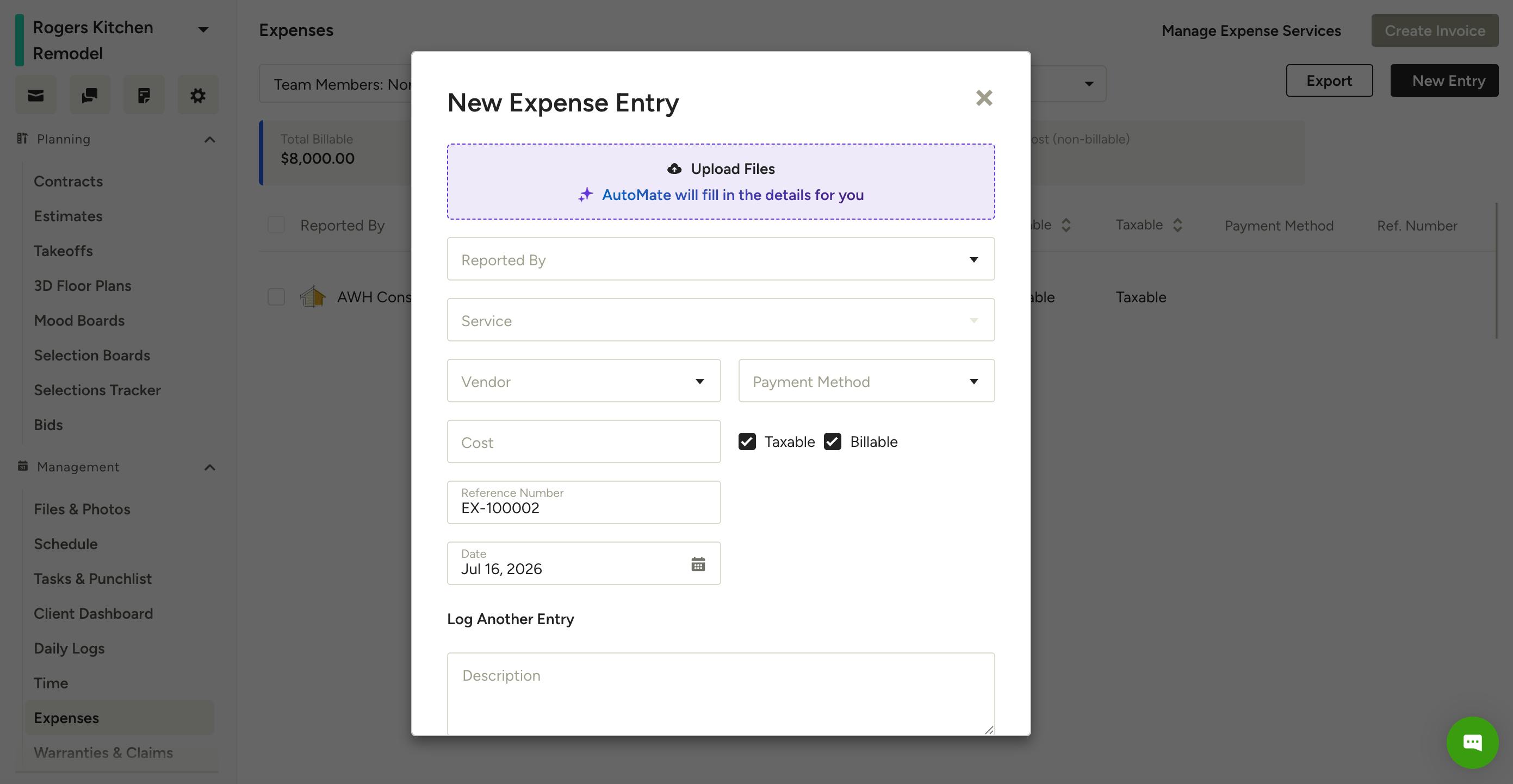Click the New Entry button

1444,80
